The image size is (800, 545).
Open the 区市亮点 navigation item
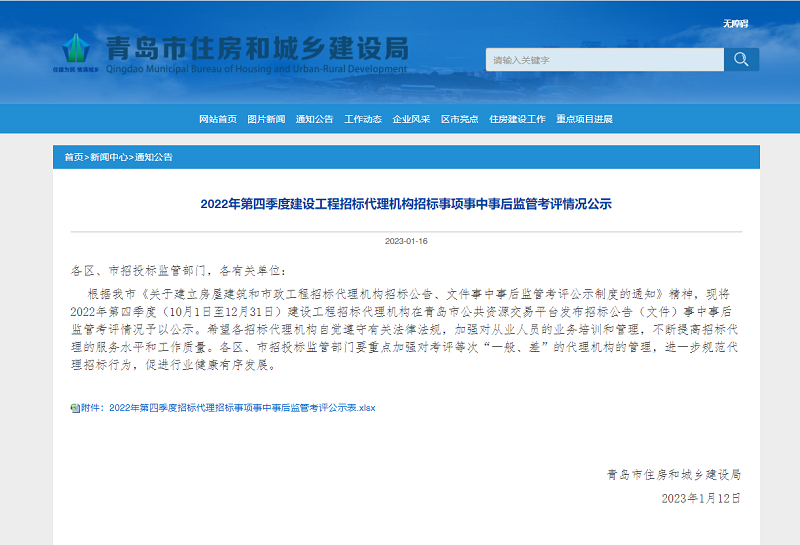coord(459,119)
